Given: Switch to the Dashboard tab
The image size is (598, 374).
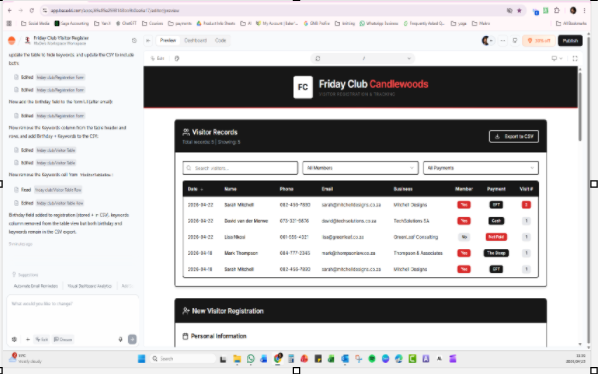Looking at the screenshot, I should (x=195, y=40).
